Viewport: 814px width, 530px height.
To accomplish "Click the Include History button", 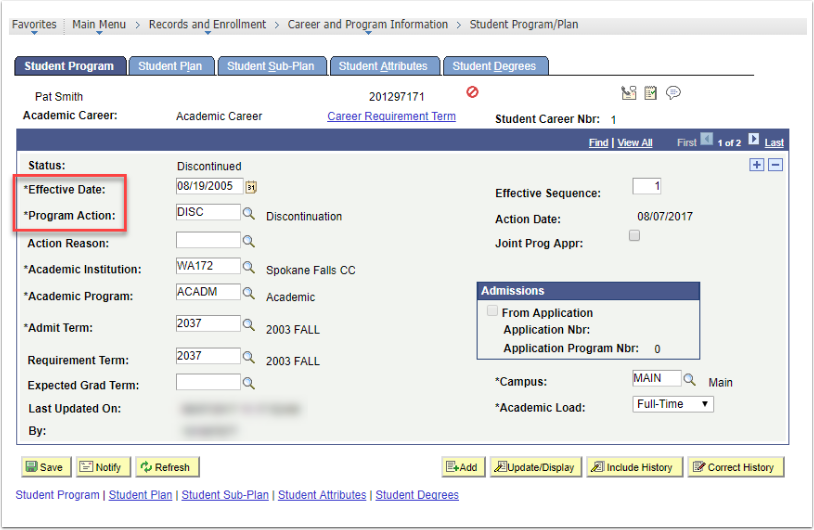I will (x=634, y=467).
